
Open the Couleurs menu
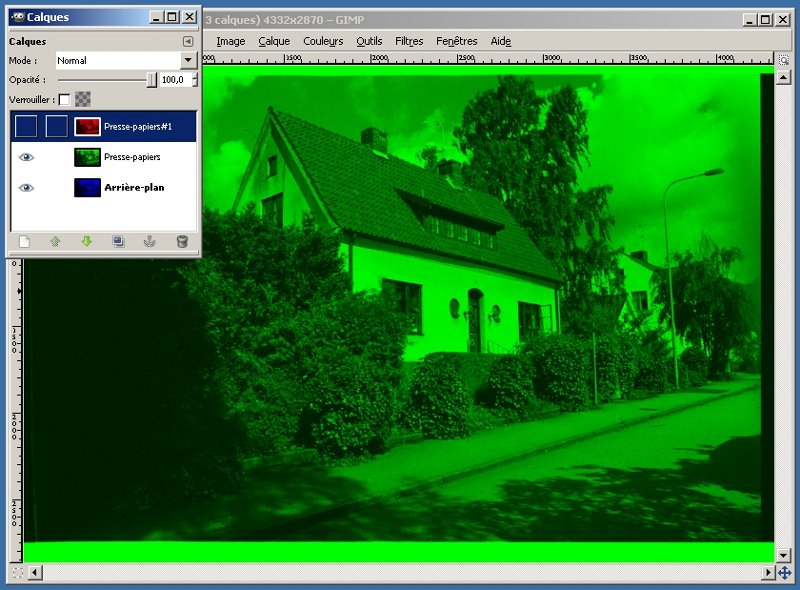pos(323,41)
